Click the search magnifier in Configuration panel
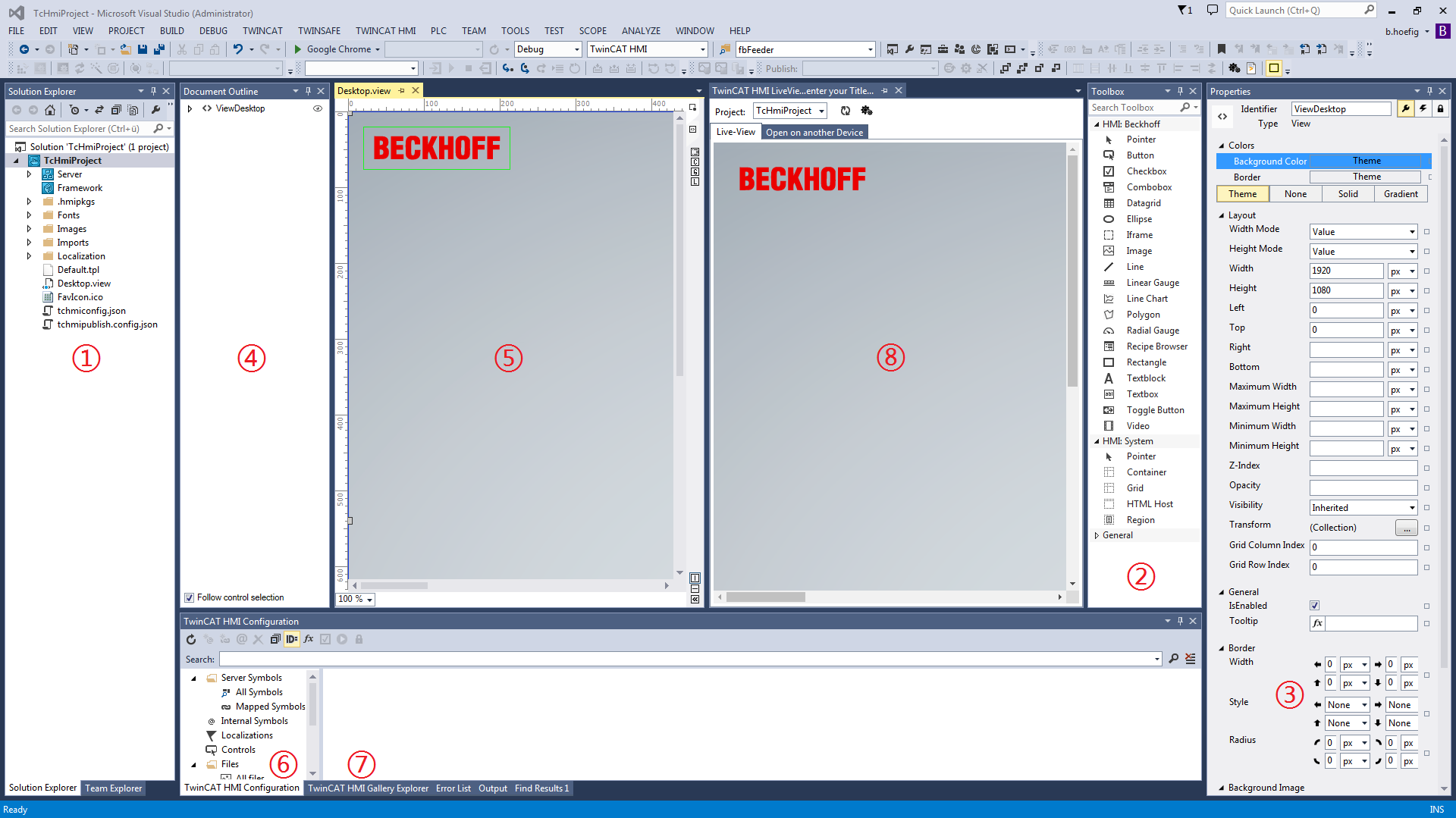The height and width of the screenshot is (818, 1456). [x=1173, y=659]
